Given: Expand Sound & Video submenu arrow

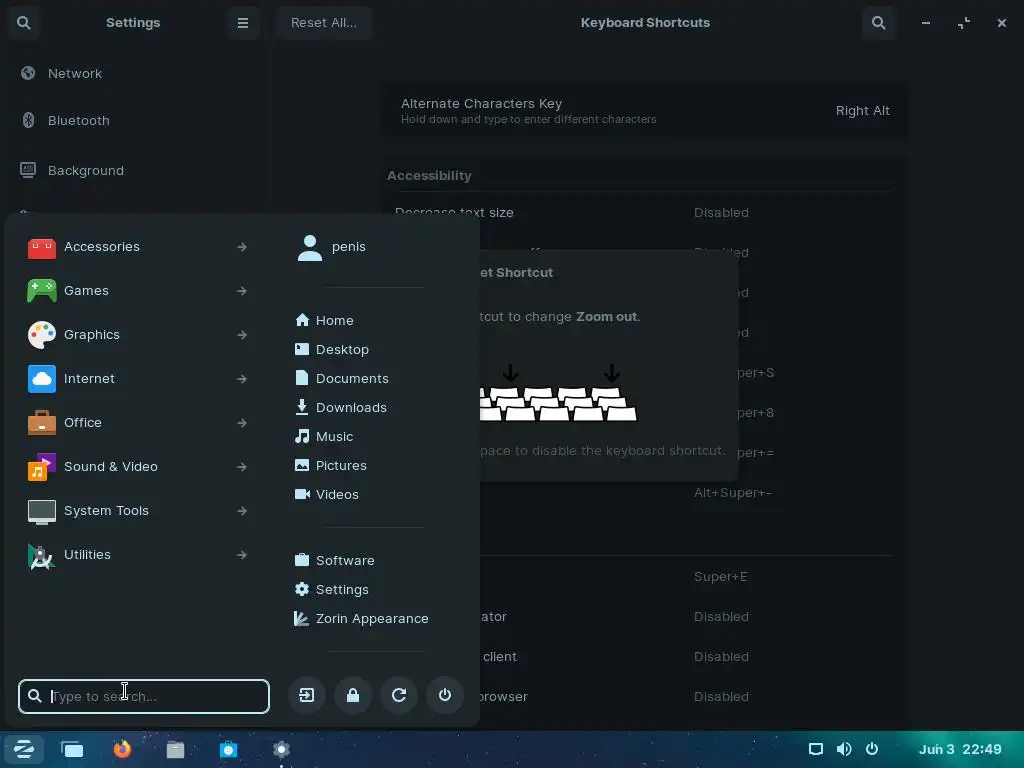Looking at the screenshot, I should tap(242, 467).
